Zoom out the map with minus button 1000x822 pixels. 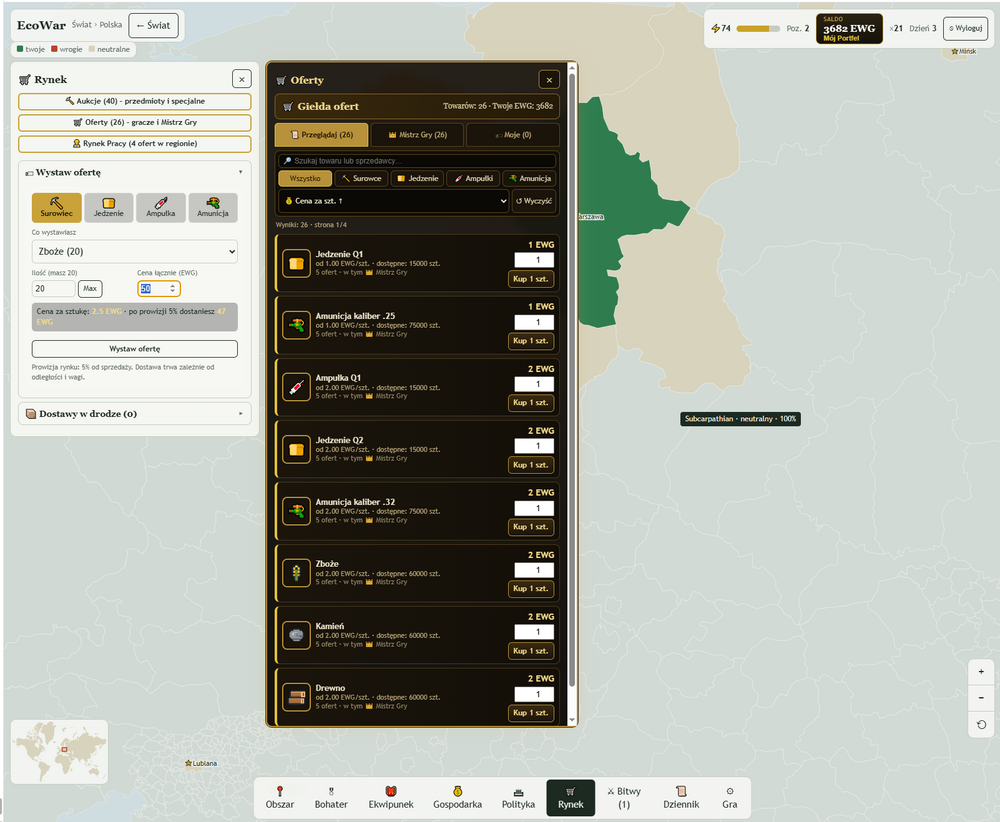click(x=981, y=698)
